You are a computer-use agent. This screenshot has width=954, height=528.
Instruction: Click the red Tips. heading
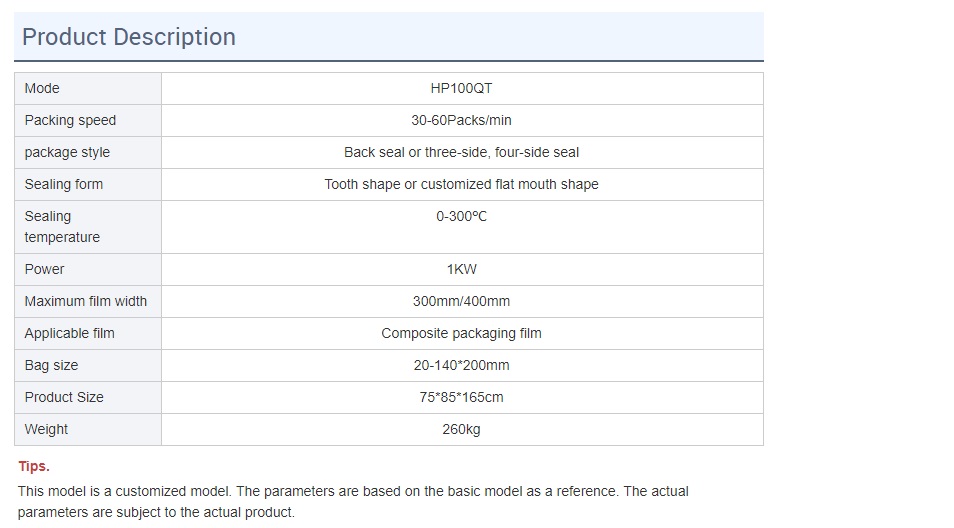point(34,466)
